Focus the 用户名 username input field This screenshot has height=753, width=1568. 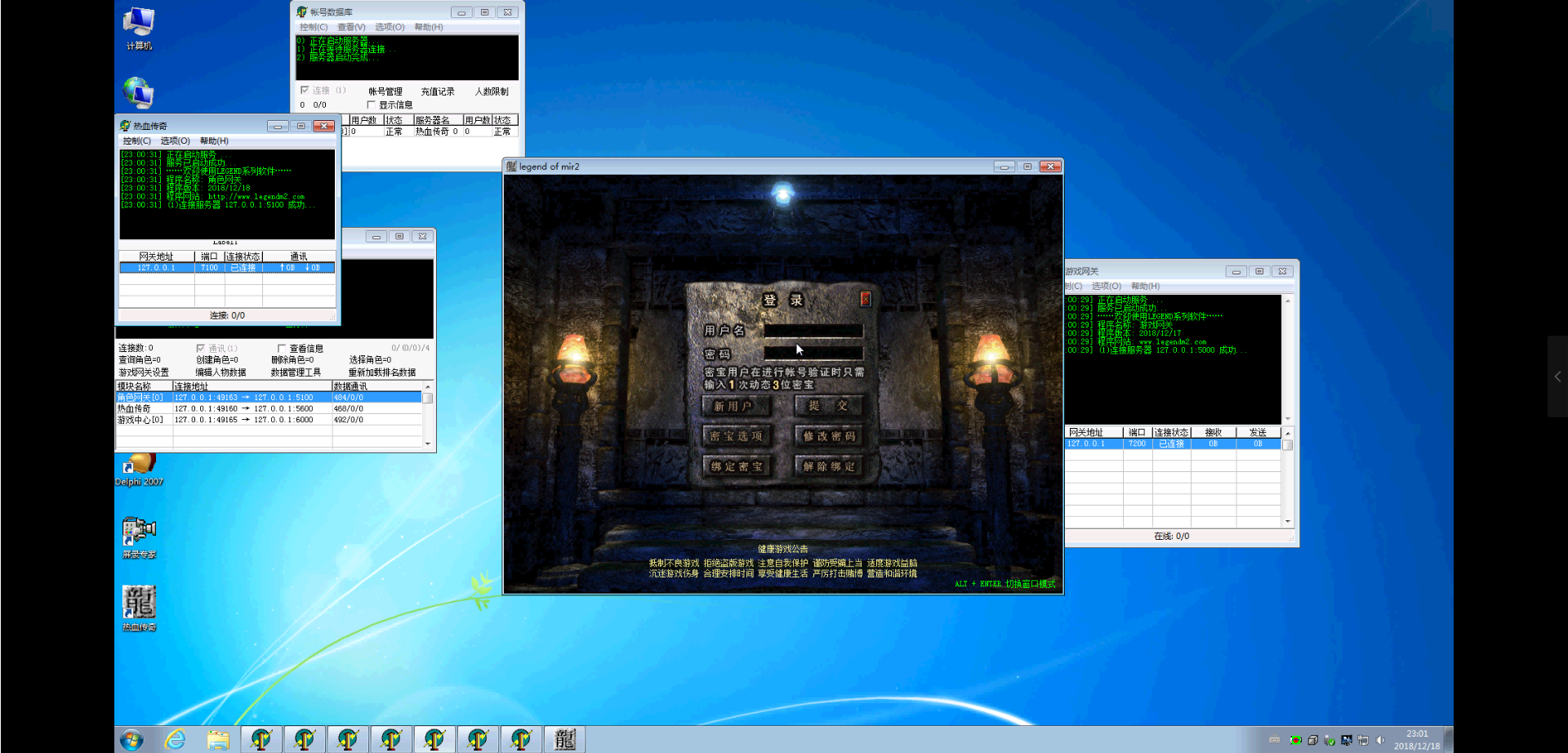pos(813,331)
